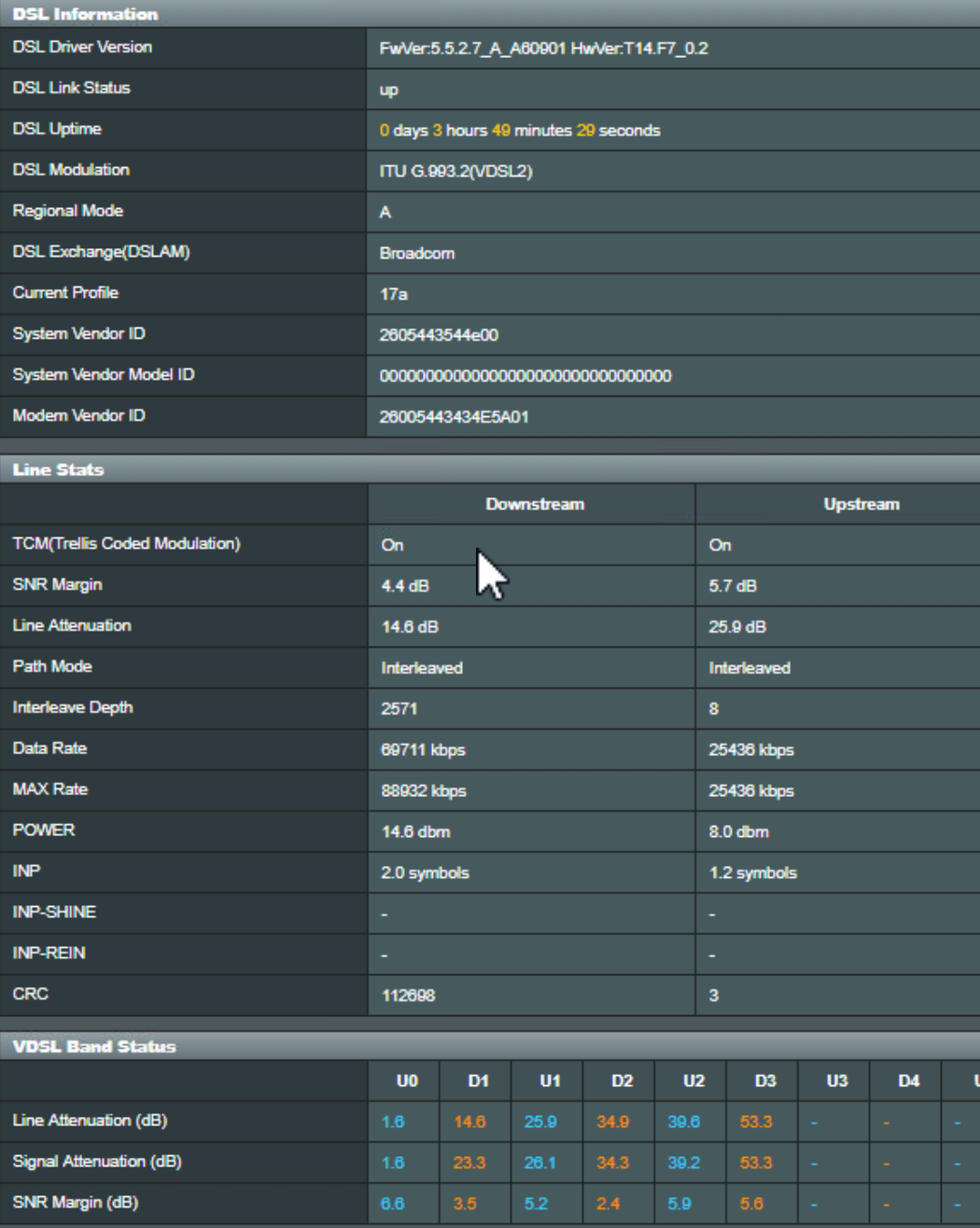Select the ITU G.993.2(VDSL2) modulation value
The width and height of the screenshot is (980, 1228).
455,172
